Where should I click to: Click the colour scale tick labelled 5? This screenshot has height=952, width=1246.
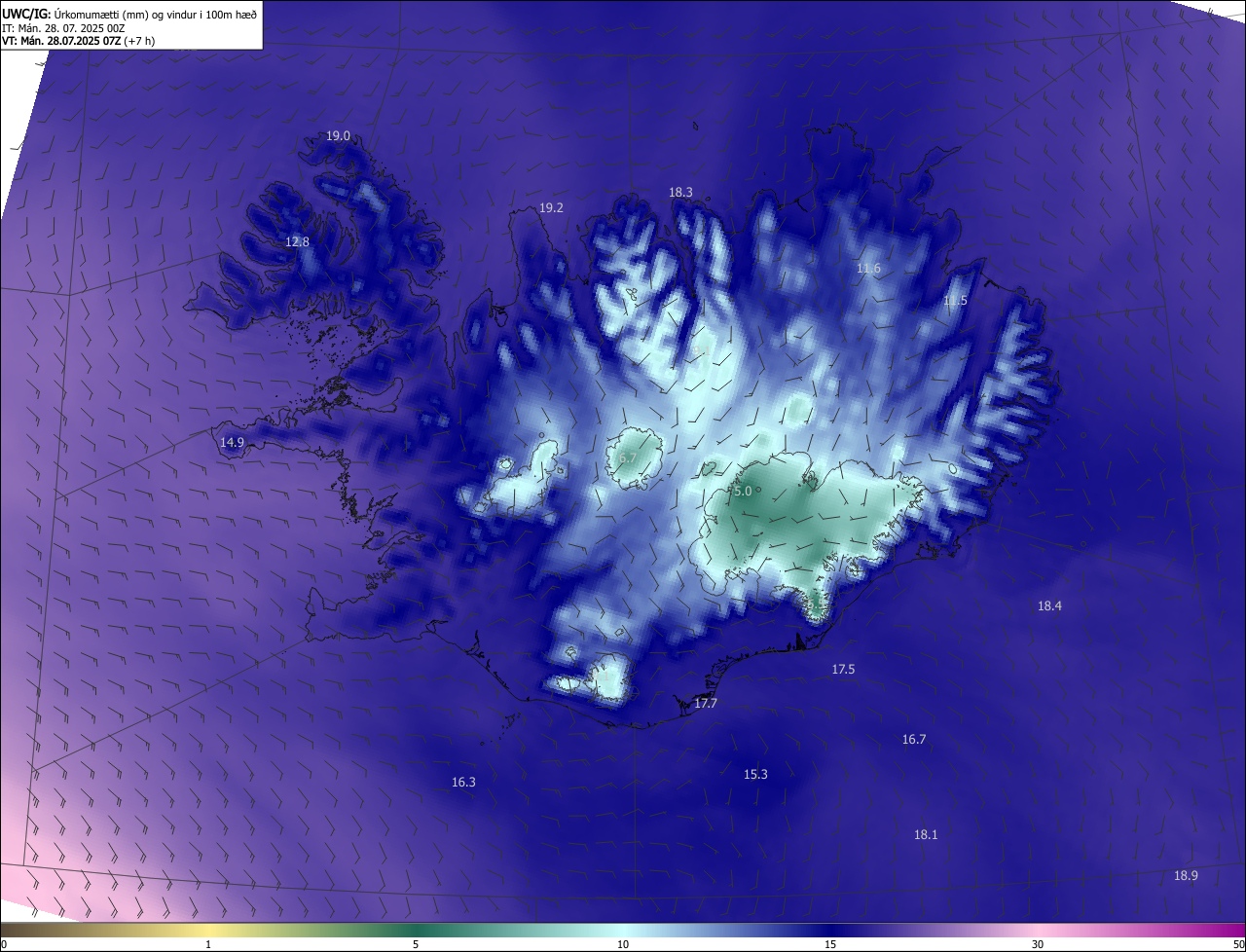[416, 945]
